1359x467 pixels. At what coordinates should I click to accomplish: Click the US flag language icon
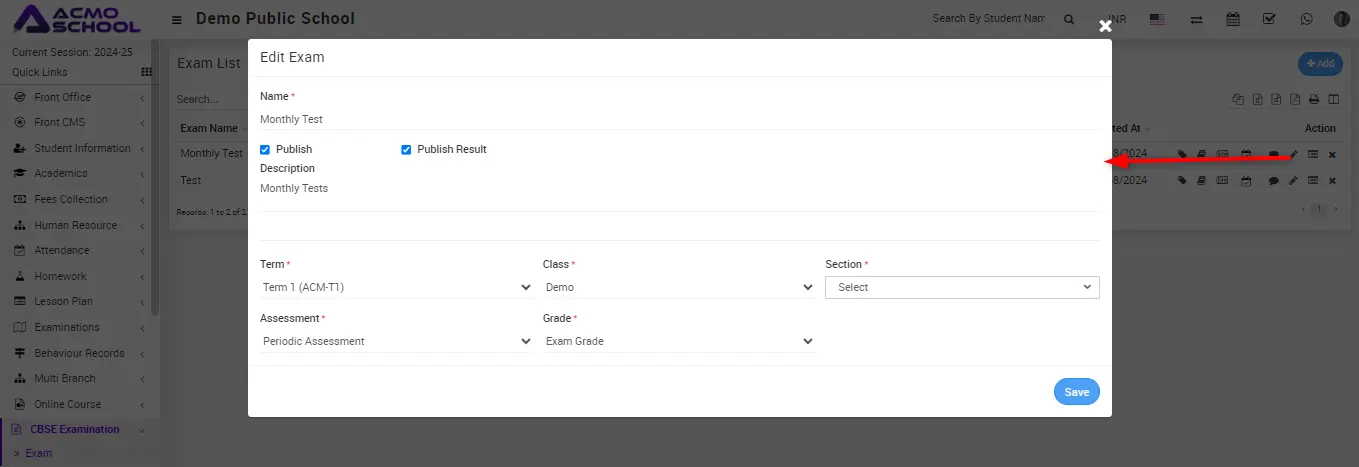[x=1158, y=19]
